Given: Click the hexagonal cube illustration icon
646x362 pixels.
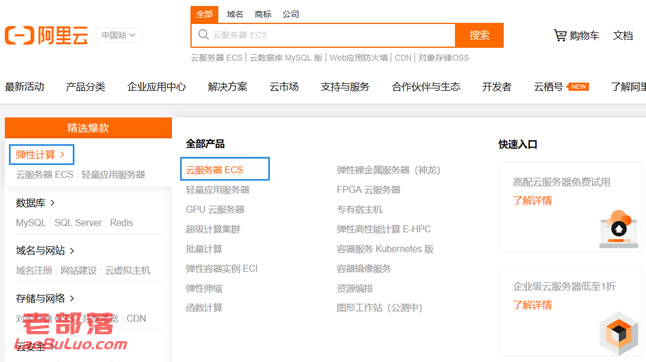Looking at the screenshot, I should 619,334.
